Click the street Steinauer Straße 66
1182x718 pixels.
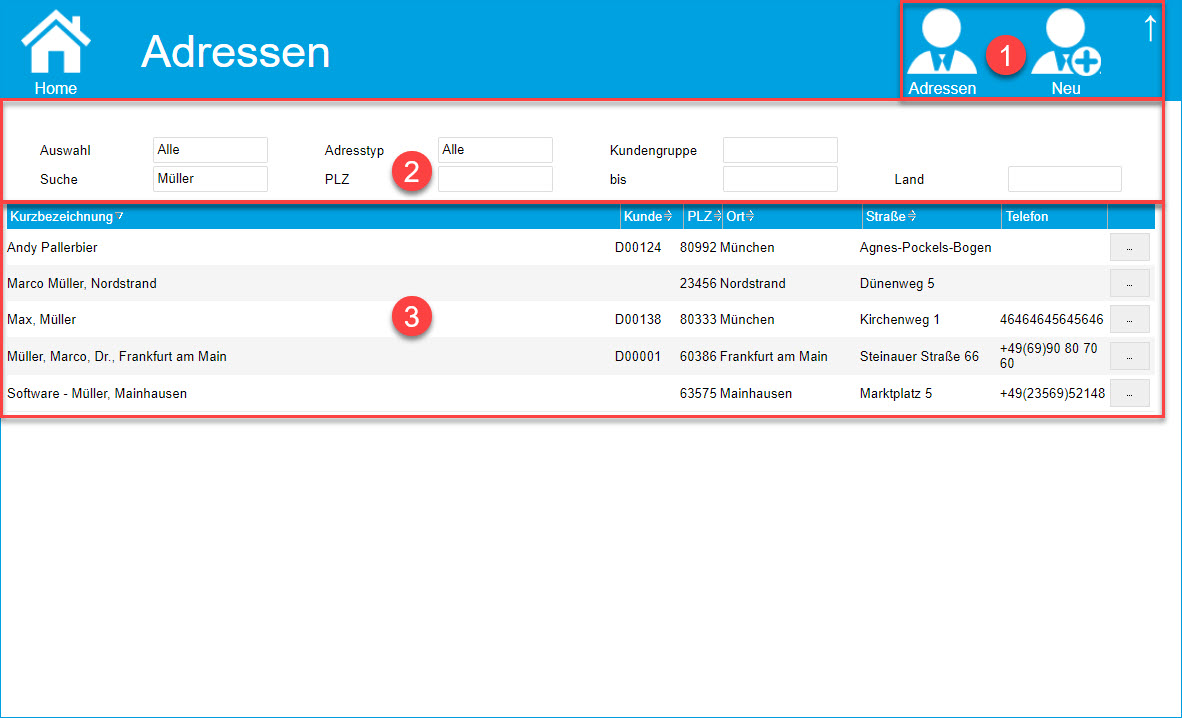pos(919,356)
